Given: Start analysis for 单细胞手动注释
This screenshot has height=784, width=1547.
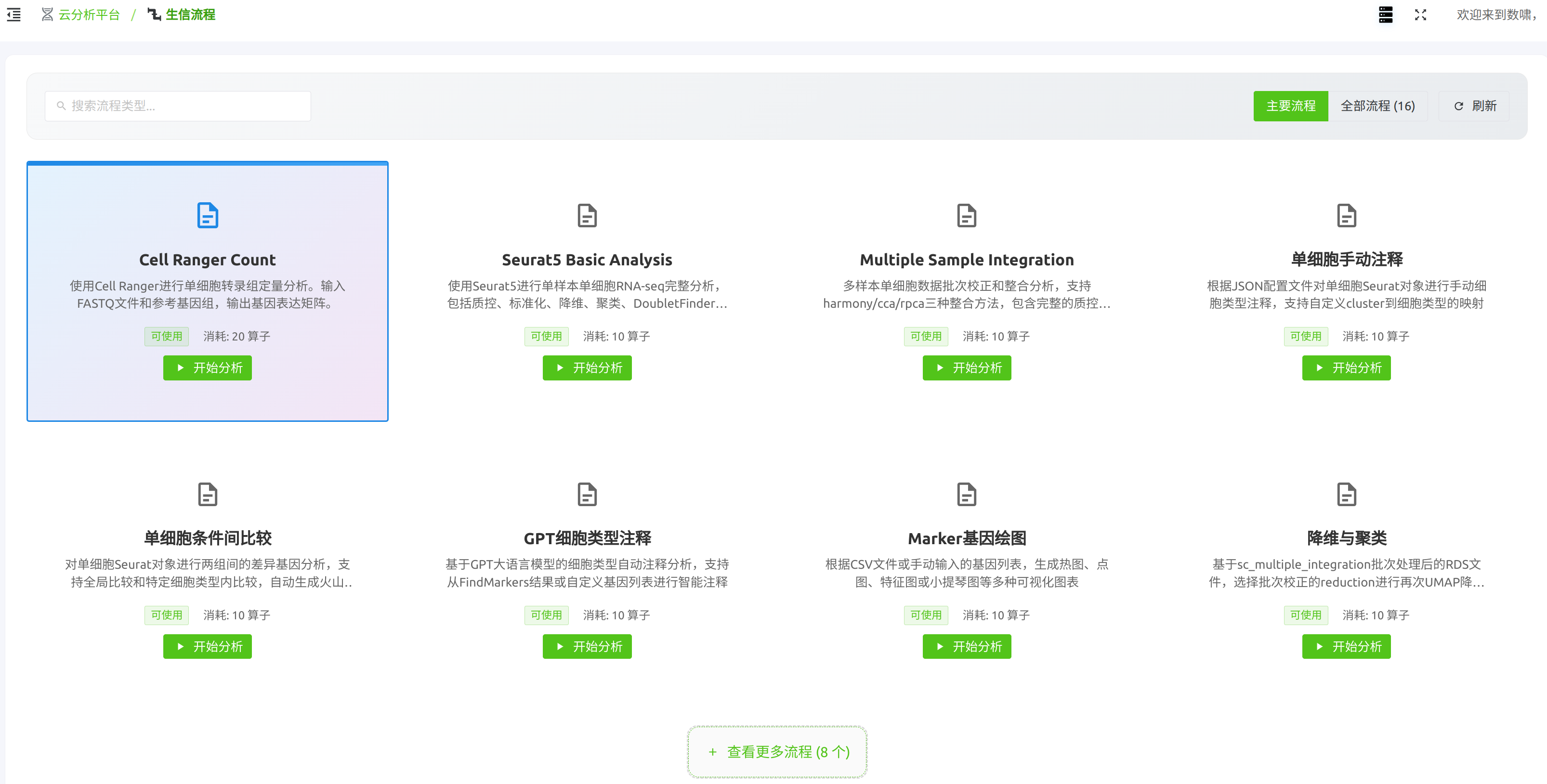Looking at the screenshot, I should click(x=1346, y=367).
